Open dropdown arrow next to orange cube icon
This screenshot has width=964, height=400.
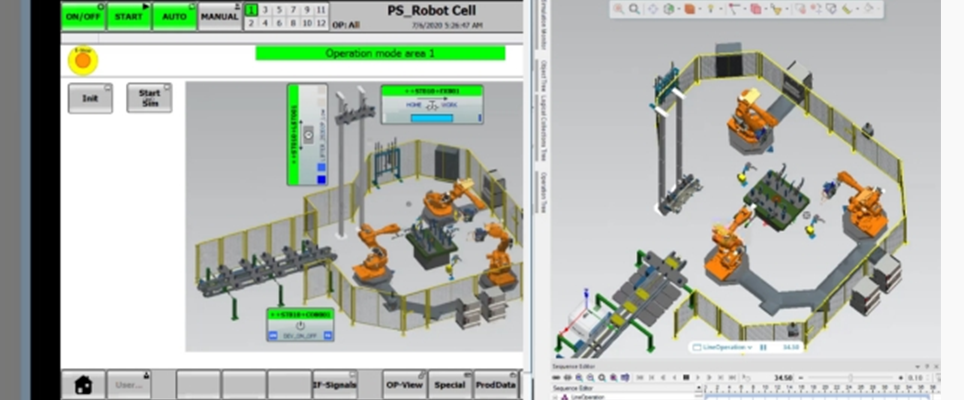699,9
